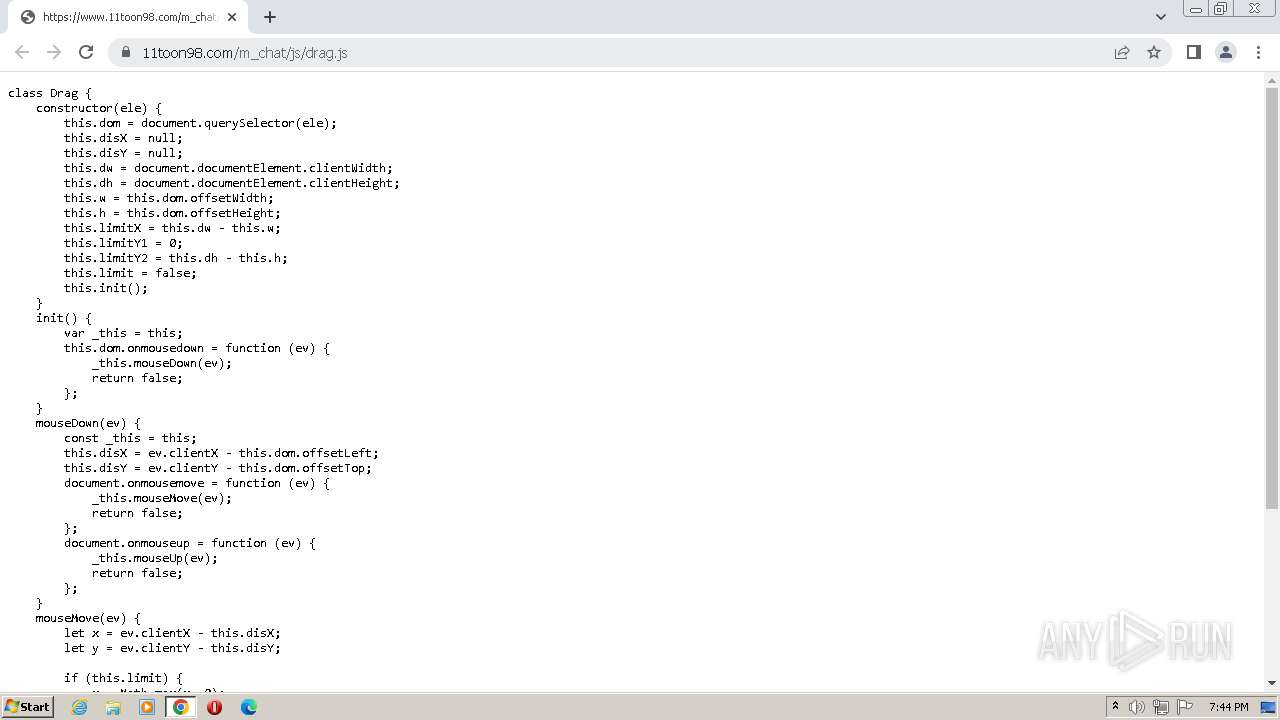Open media player from taskbar
Screen dimensions: 1280x720
[x=147, y=707]
